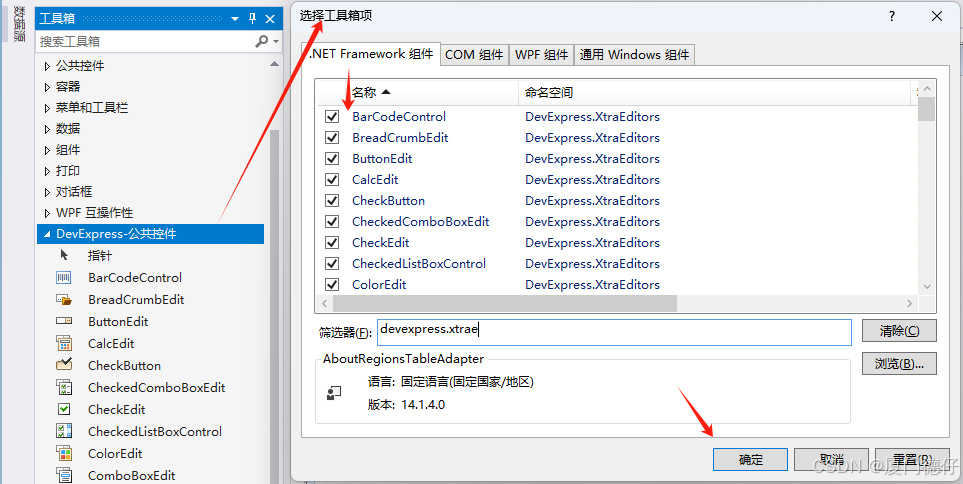Image resolution: width=963 pixels, height=484 pixels.
Task: Toggle the CheckedComboBoxEdit checkbox
Action: tap(332, 222)
